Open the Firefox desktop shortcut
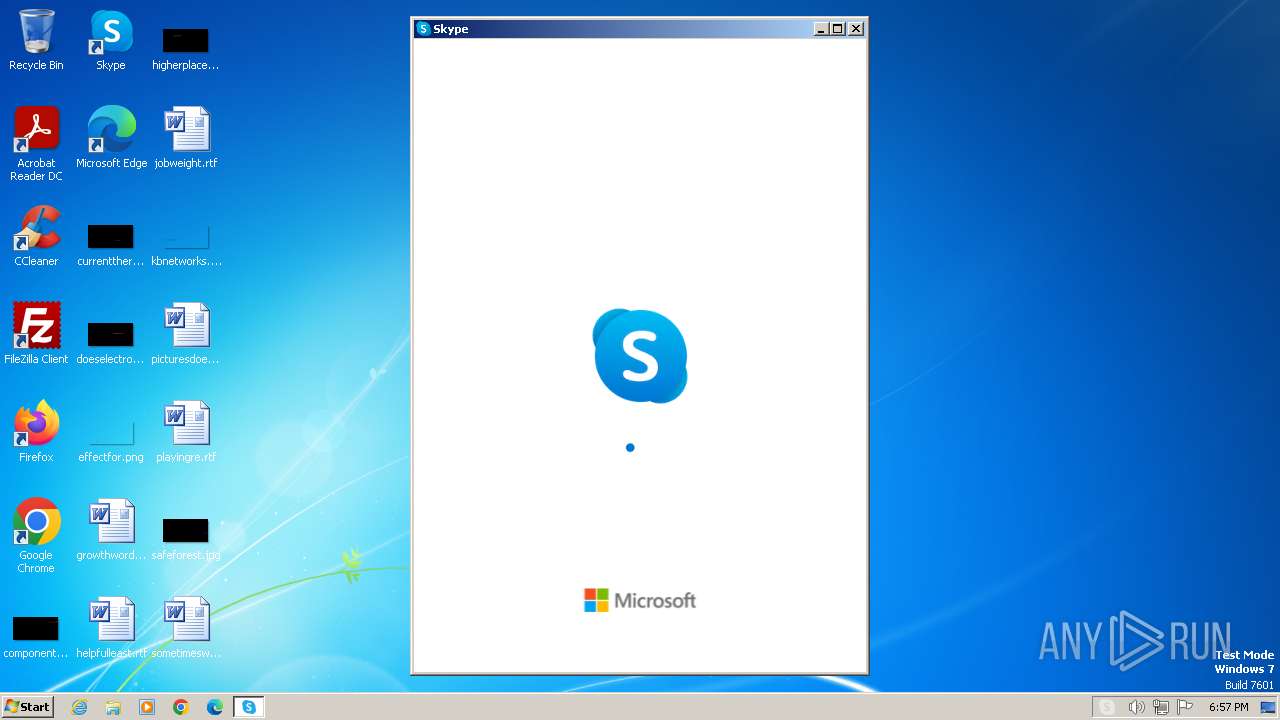This screenshot has width=1280, height=720. [36, 431]
